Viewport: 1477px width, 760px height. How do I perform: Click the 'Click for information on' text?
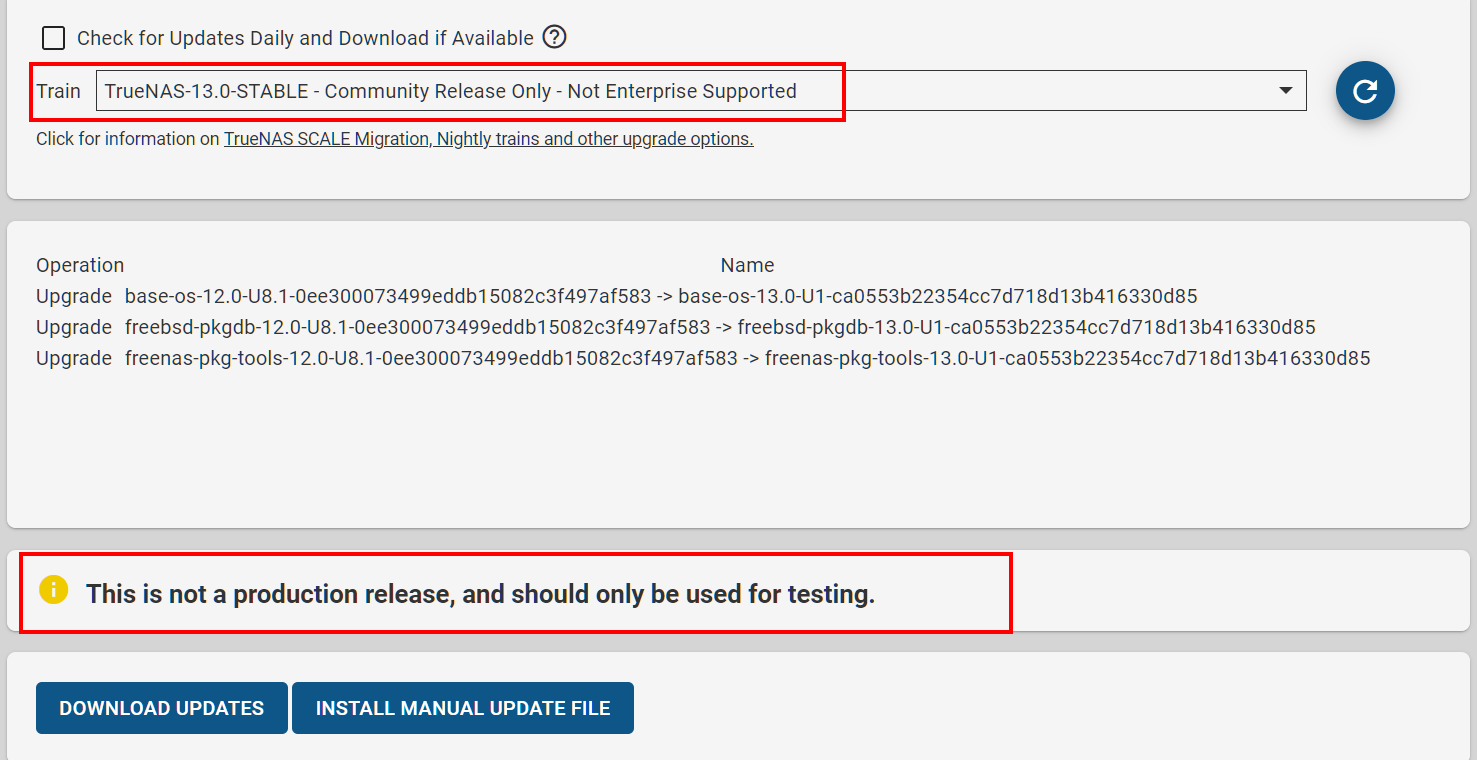128,139
